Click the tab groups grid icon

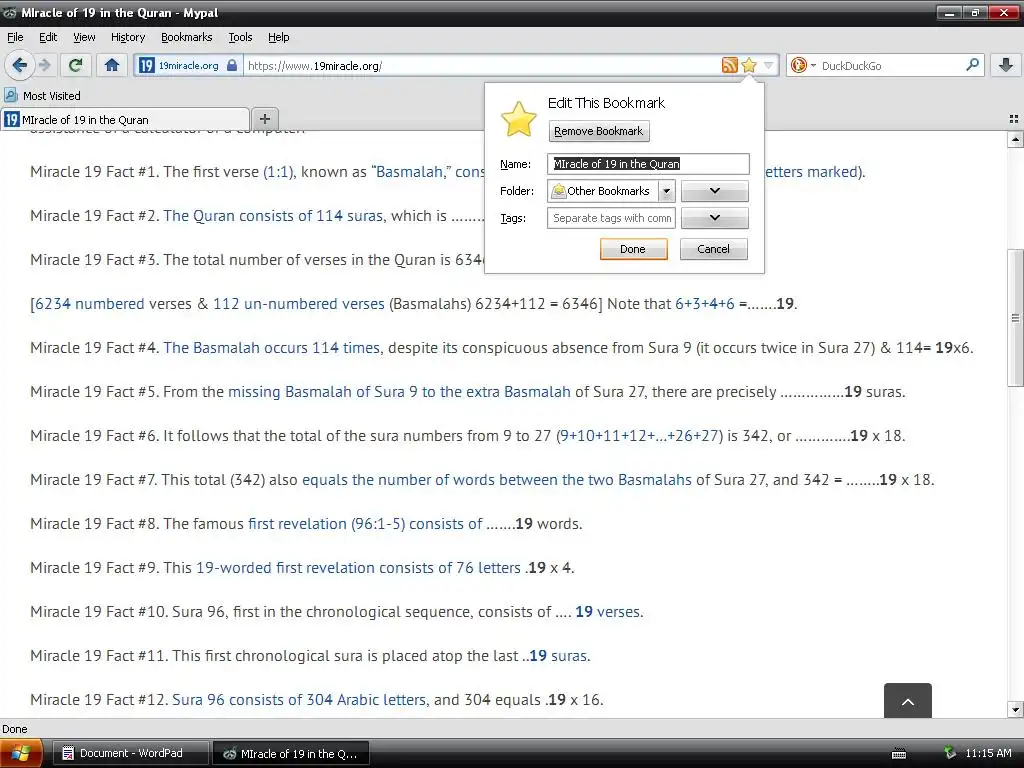1014,119
